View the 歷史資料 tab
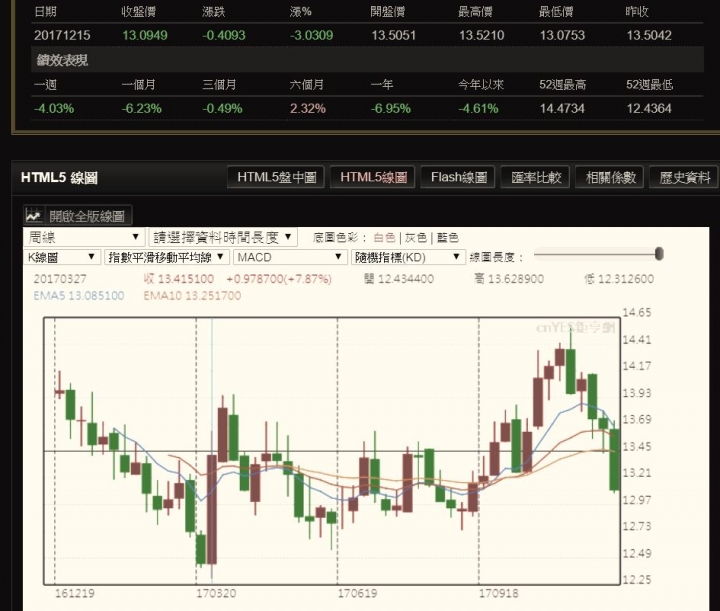 tap(684, 177)
